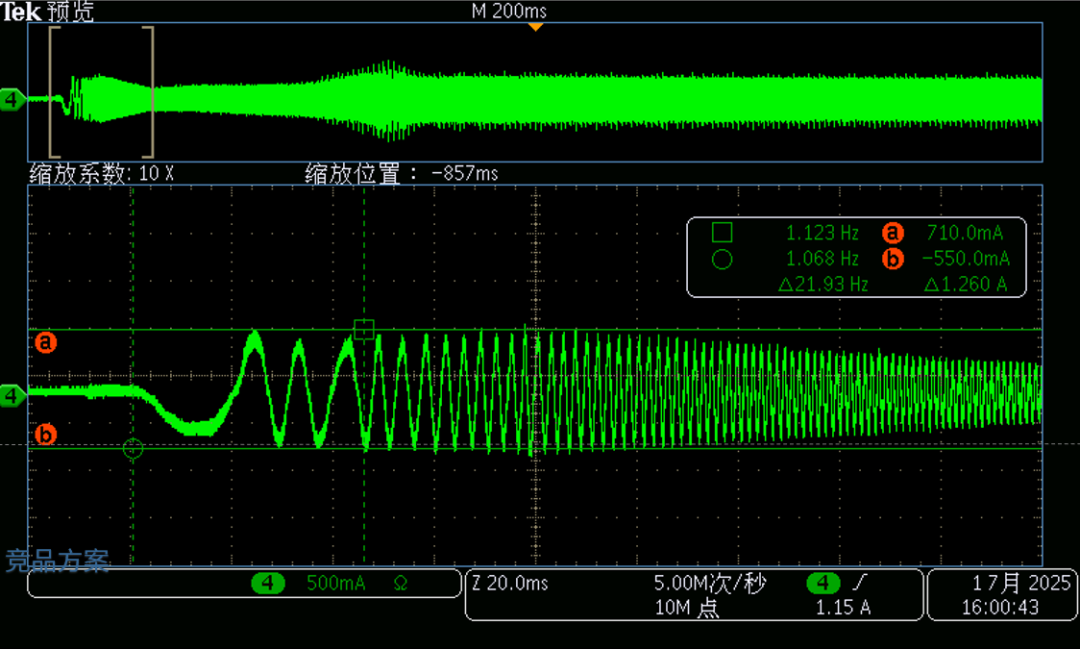
Task: Select the channel 4 marker in the overview
Action: pyautogui.click(x=13, y=100)
